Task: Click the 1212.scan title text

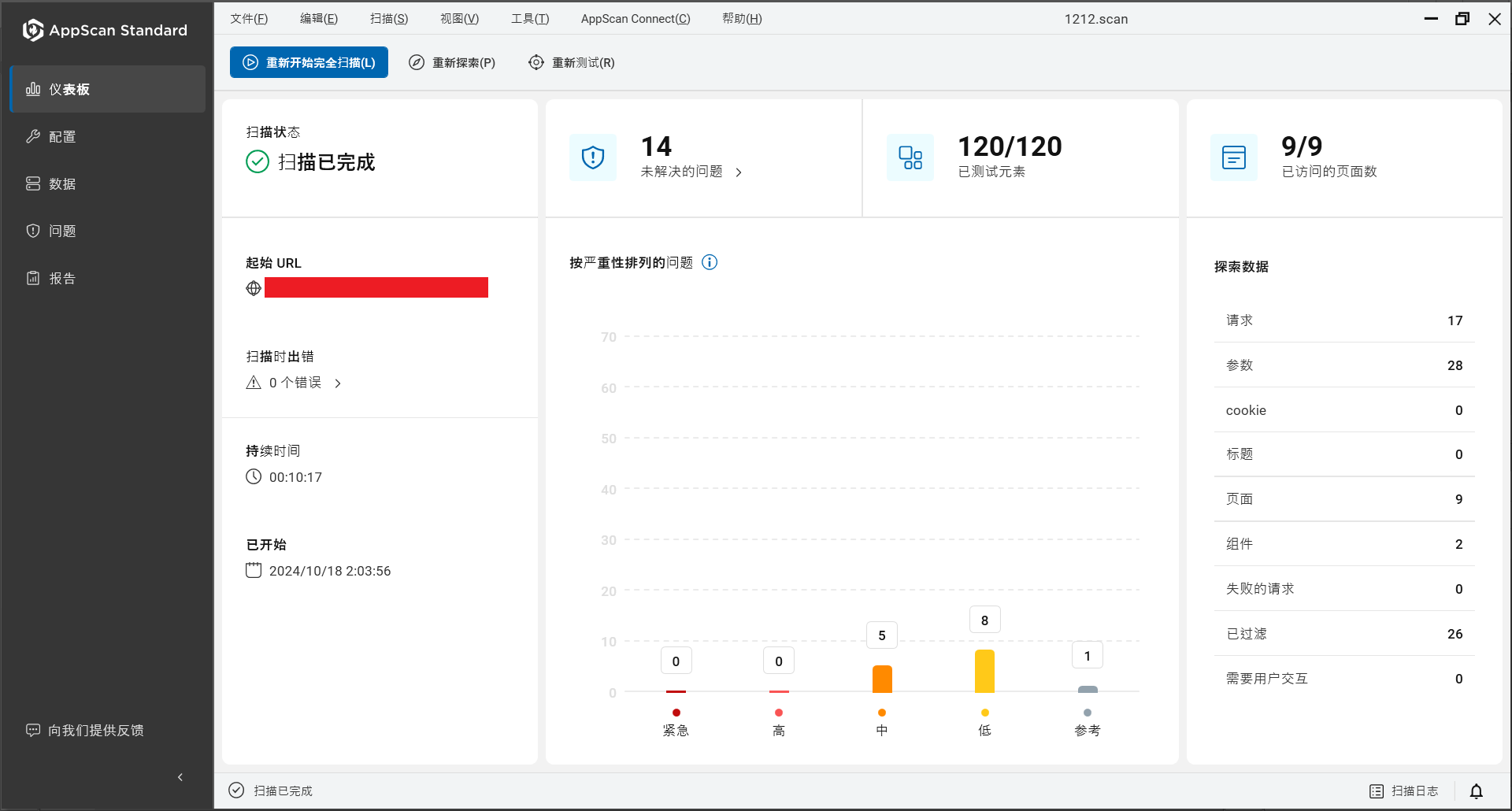Action: pos(1096,19)
